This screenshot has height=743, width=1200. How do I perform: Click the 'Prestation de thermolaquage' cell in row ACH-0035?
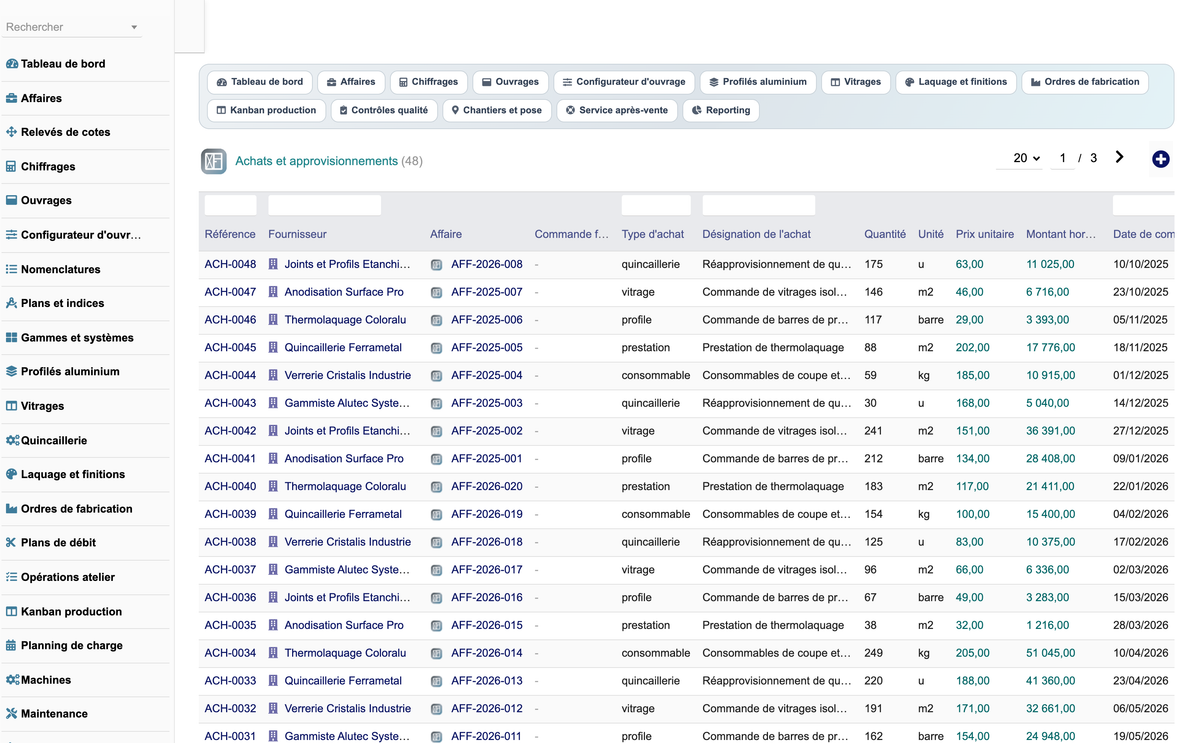(773, 625)
